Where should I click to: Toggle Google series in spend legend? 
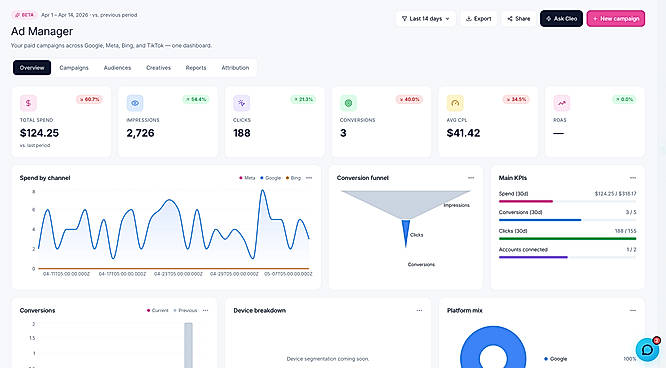pyautogui.click(x=271, y=178)
